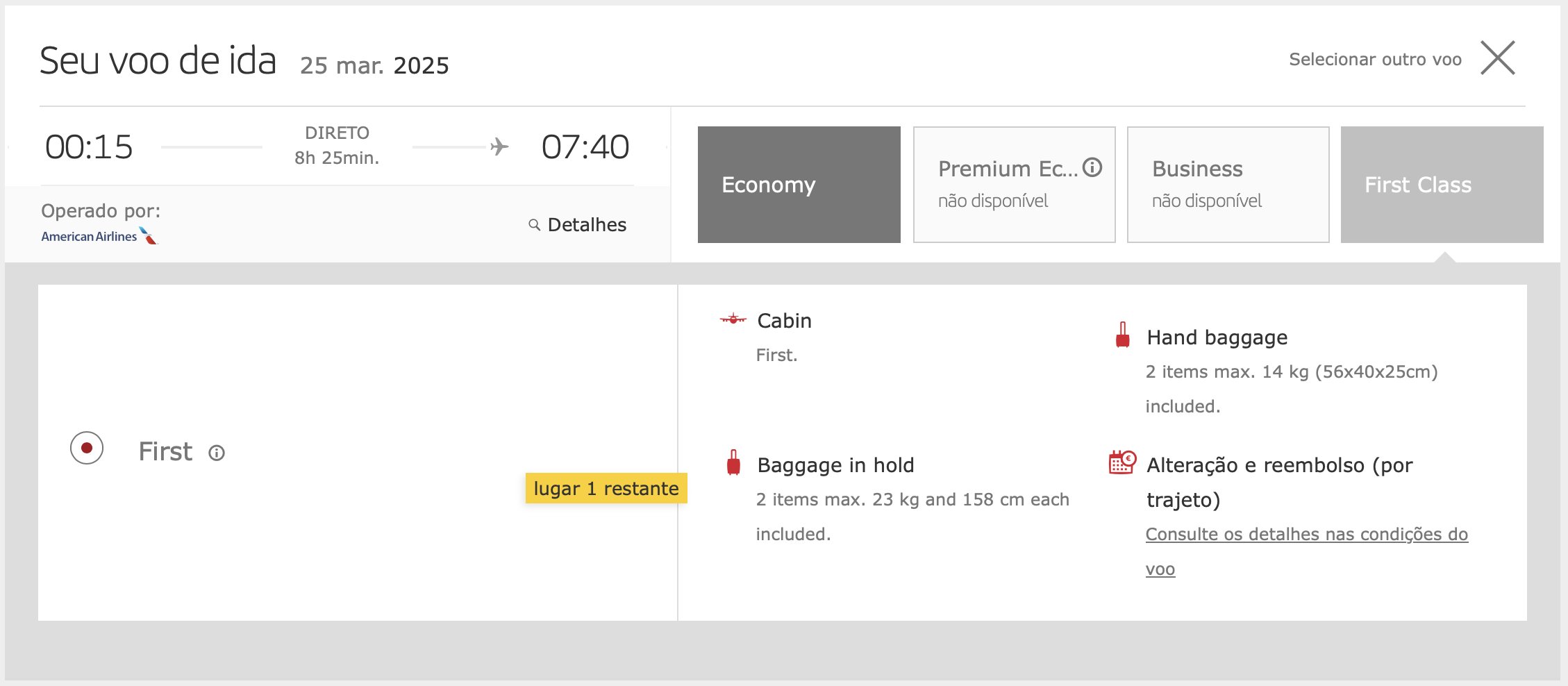Click the First fare label
Image resolution: width=1568 pixels, height=686 pixels.
tap(165, 452)
